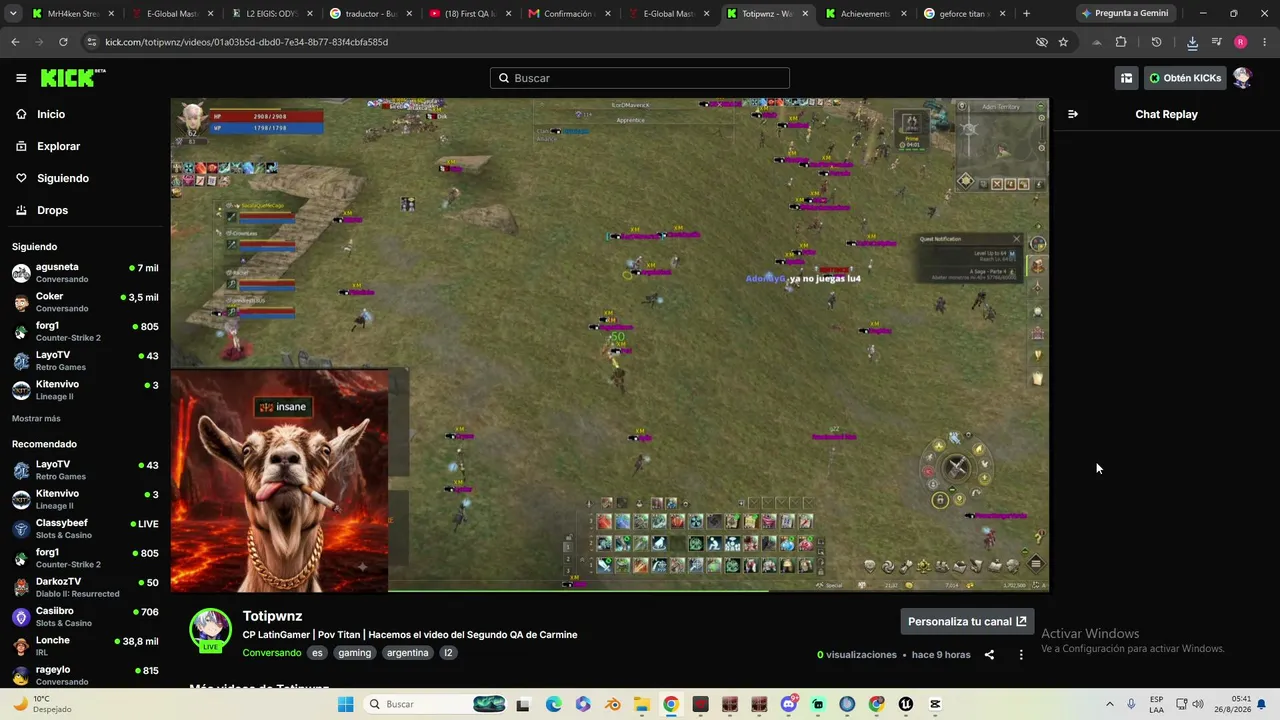Open the Totipwnz channel name link
Screen dimensions: 1280x720
(x=272, y=616)
